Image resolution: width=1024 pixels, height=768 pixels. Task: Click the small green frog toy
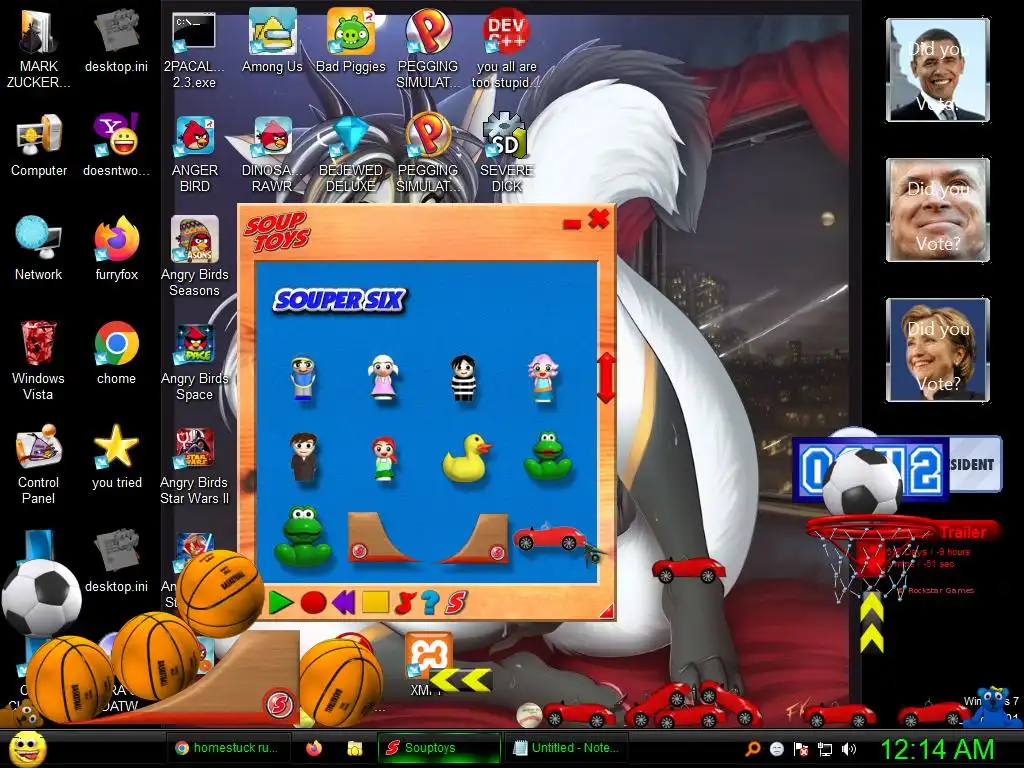coord(547,455)
